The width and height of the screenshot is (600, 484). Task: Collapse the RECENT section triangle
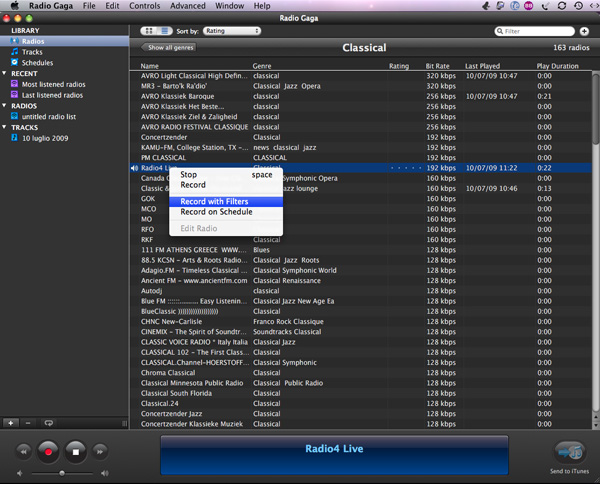(x=5, y=74)
